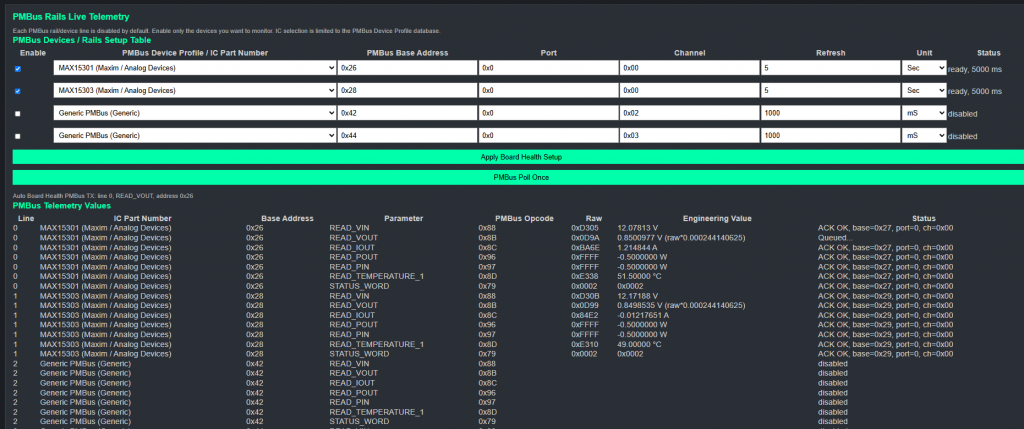The height and width of the screenshot is (429, 1024).
Task: Select the -0.01217651 A current value
Action: point(643,315)
